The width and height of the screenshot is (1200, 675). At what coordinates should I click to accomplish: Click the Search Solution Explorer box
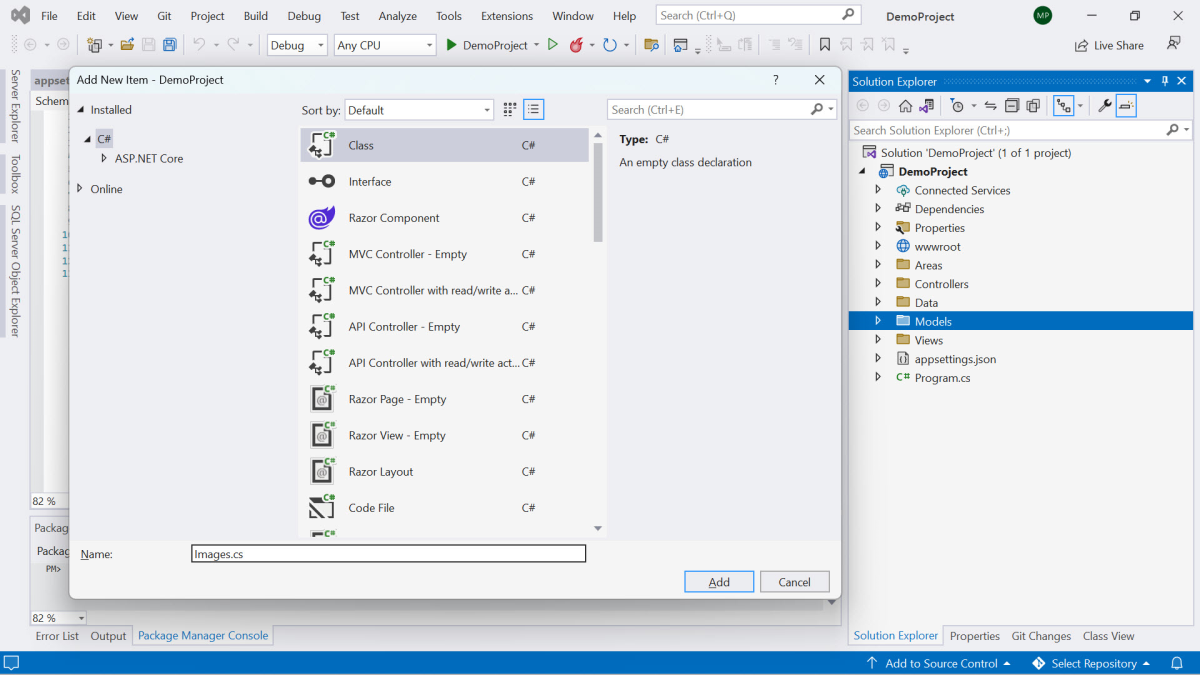click(1020, 130)
